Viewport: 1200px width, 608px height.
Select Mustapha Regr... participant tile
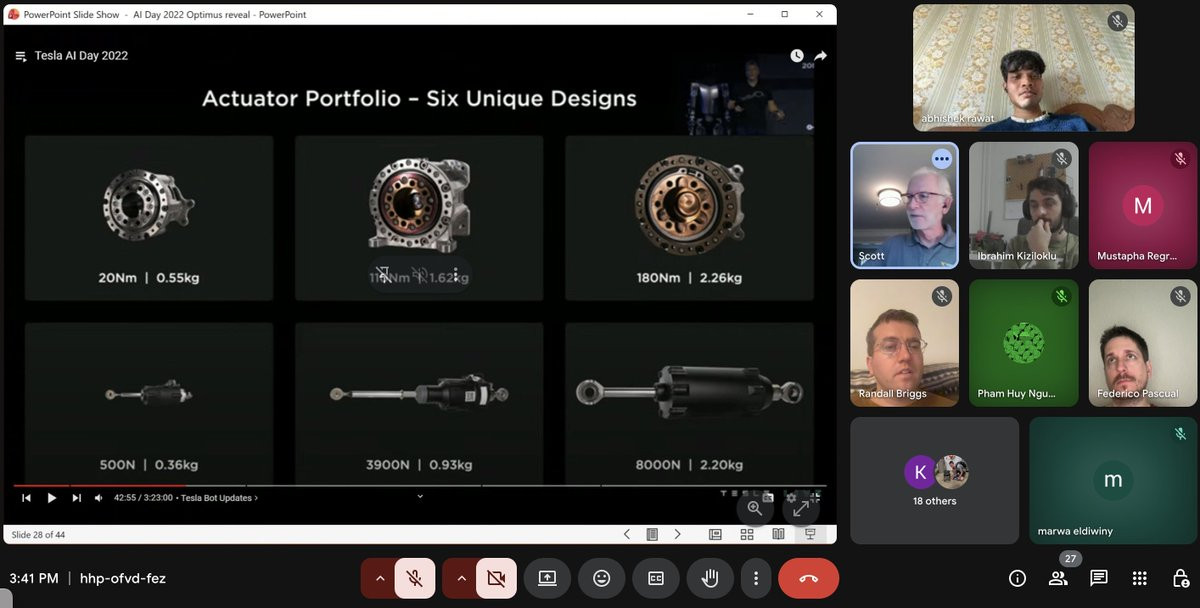tap(1143, 205)
